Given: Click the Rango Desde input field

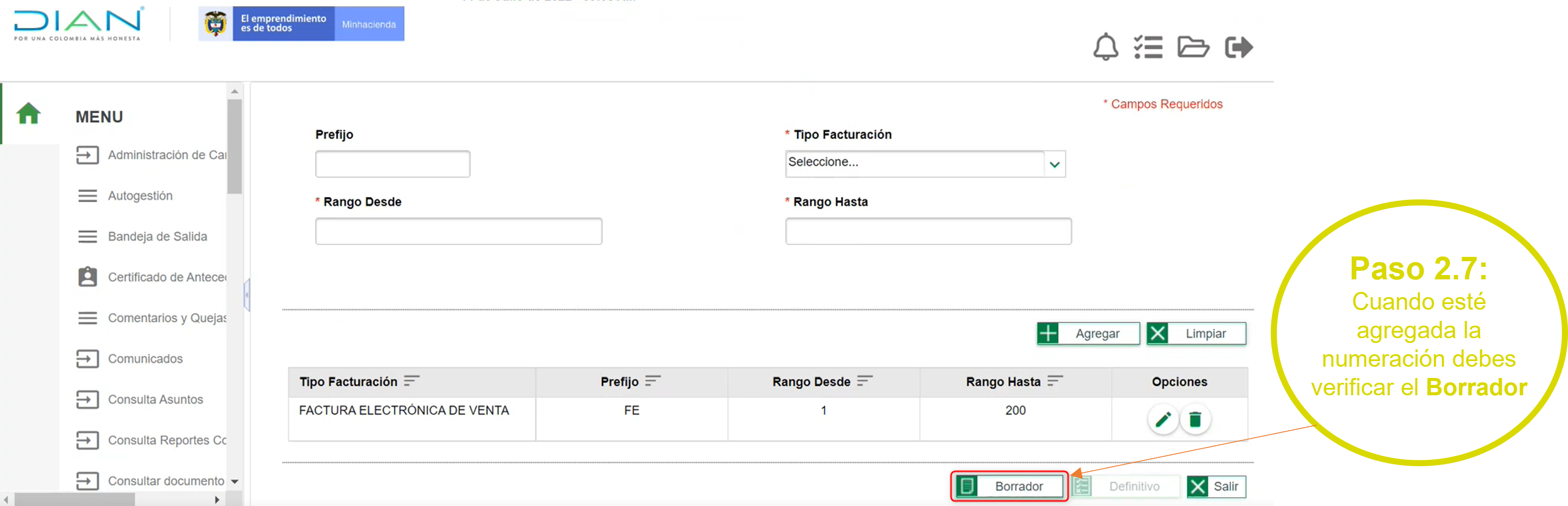Looking at the screenshot, I should 458,231.
